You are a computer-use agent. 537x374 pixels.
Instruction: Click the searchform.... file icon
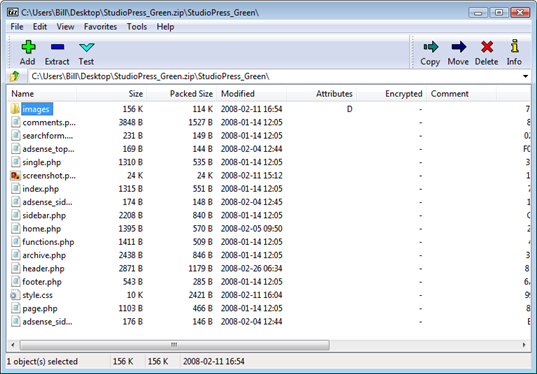pyautogui.click(x=15, y=136)
